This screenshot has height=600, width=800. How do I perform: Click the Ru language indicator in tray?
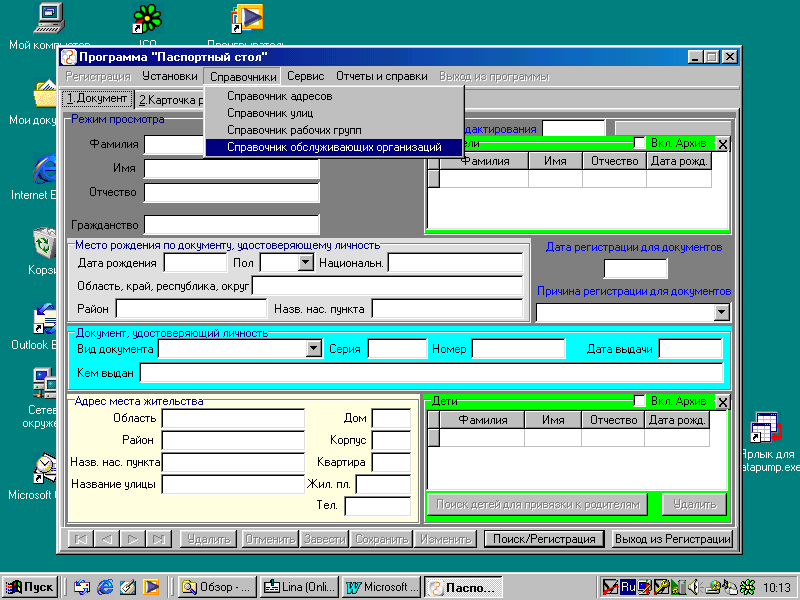628,587
